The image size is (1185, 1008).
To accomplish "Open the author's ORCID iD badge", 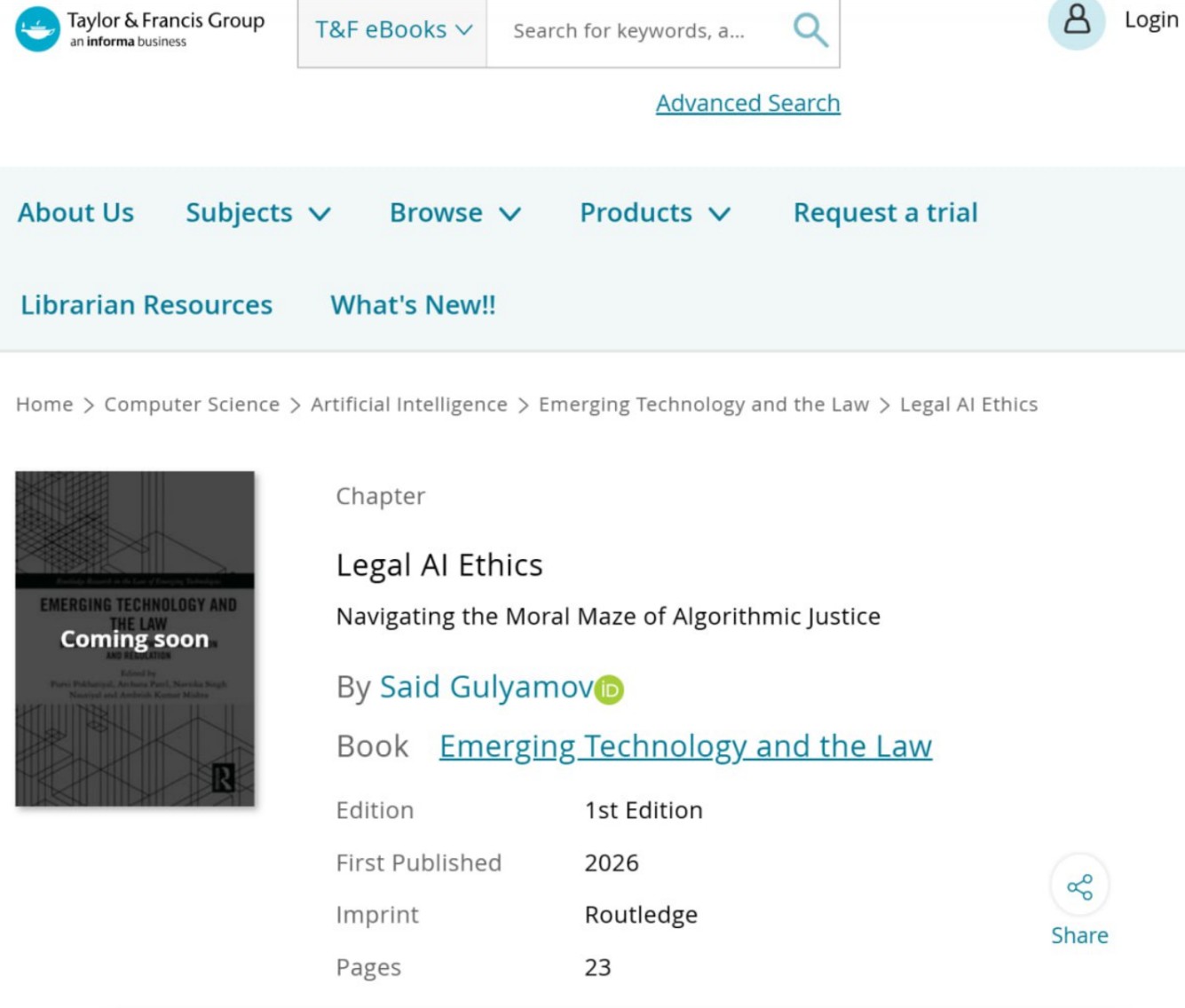I will 610,689.
